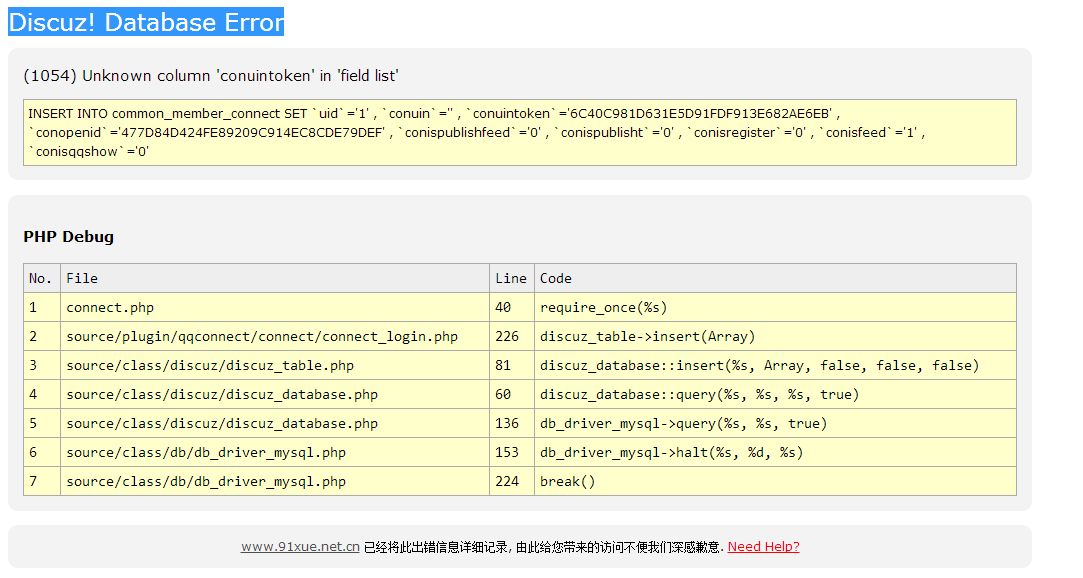Click line number 153 cell
The height and width of the screenshot is (578, 1083).
pyautogui.click(x=507, y=452)
